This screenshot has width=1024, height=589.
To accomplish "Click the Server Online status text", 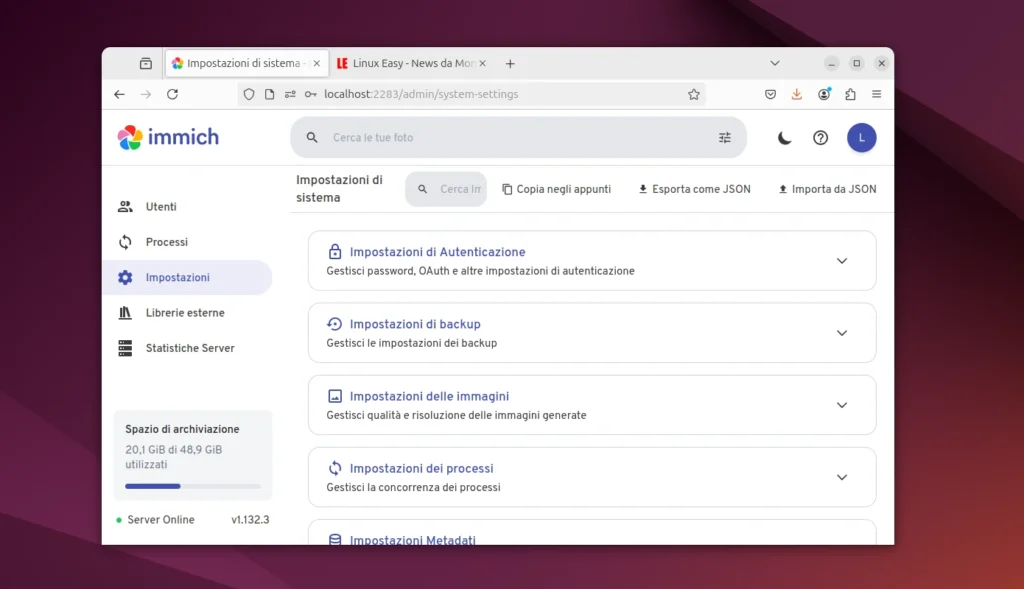I will pyautogui.click(x=161, y=520).
